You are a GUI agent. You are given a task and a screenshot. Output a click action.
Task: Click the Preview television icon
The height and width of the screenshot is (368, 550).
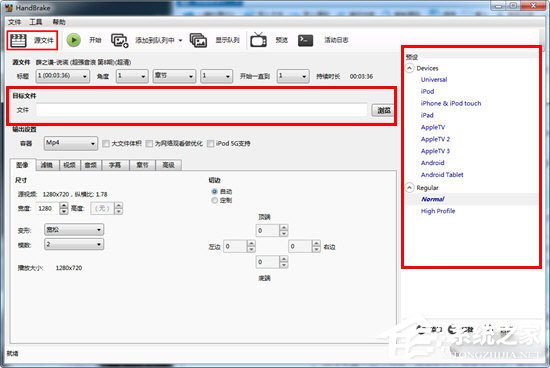[259, 40]
